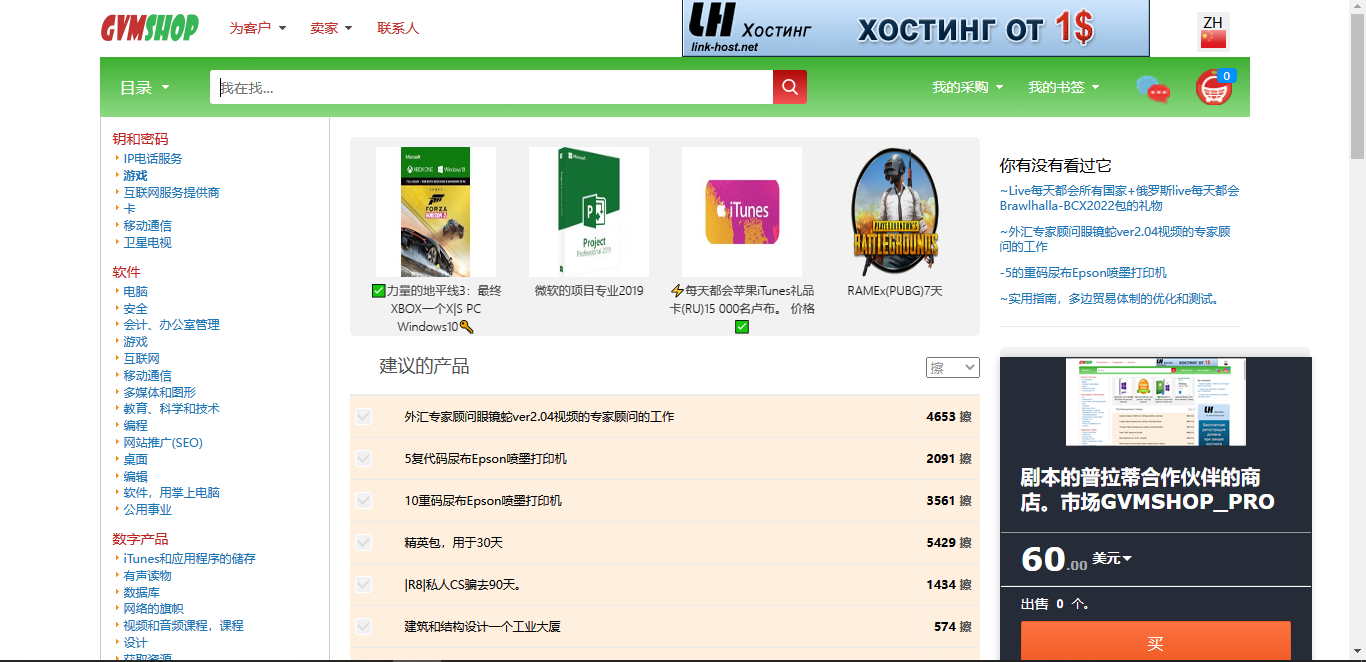The image size is (1366, 662).
Task: Open the -5的重码尿布Epson喷墨打印机 link
Action: pyautogui.click(x=1083, y=273)
